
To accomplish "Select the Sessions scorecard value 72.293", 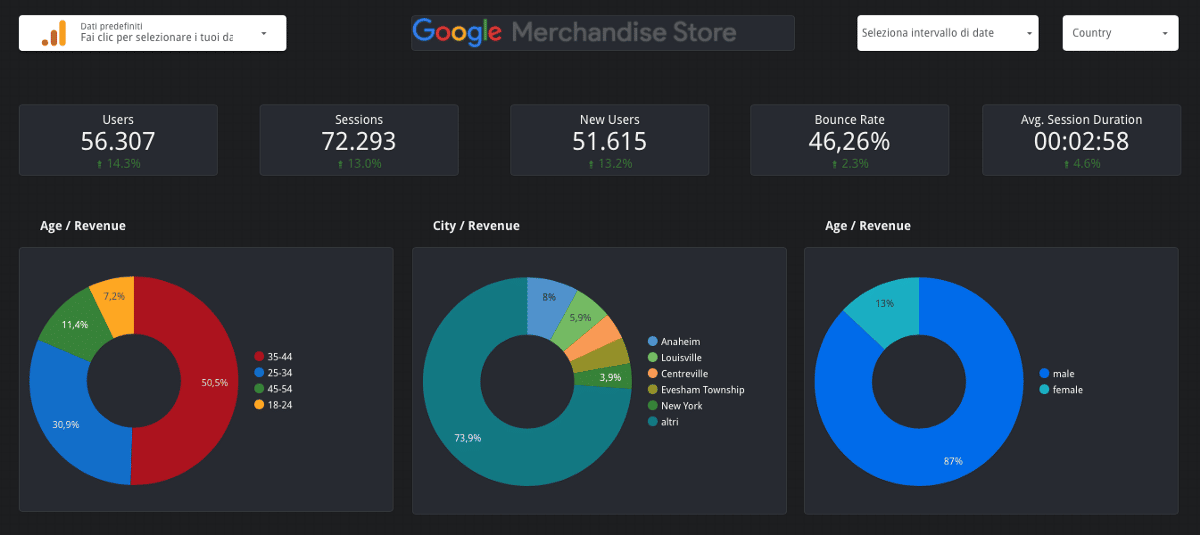I will pos(359,142).
